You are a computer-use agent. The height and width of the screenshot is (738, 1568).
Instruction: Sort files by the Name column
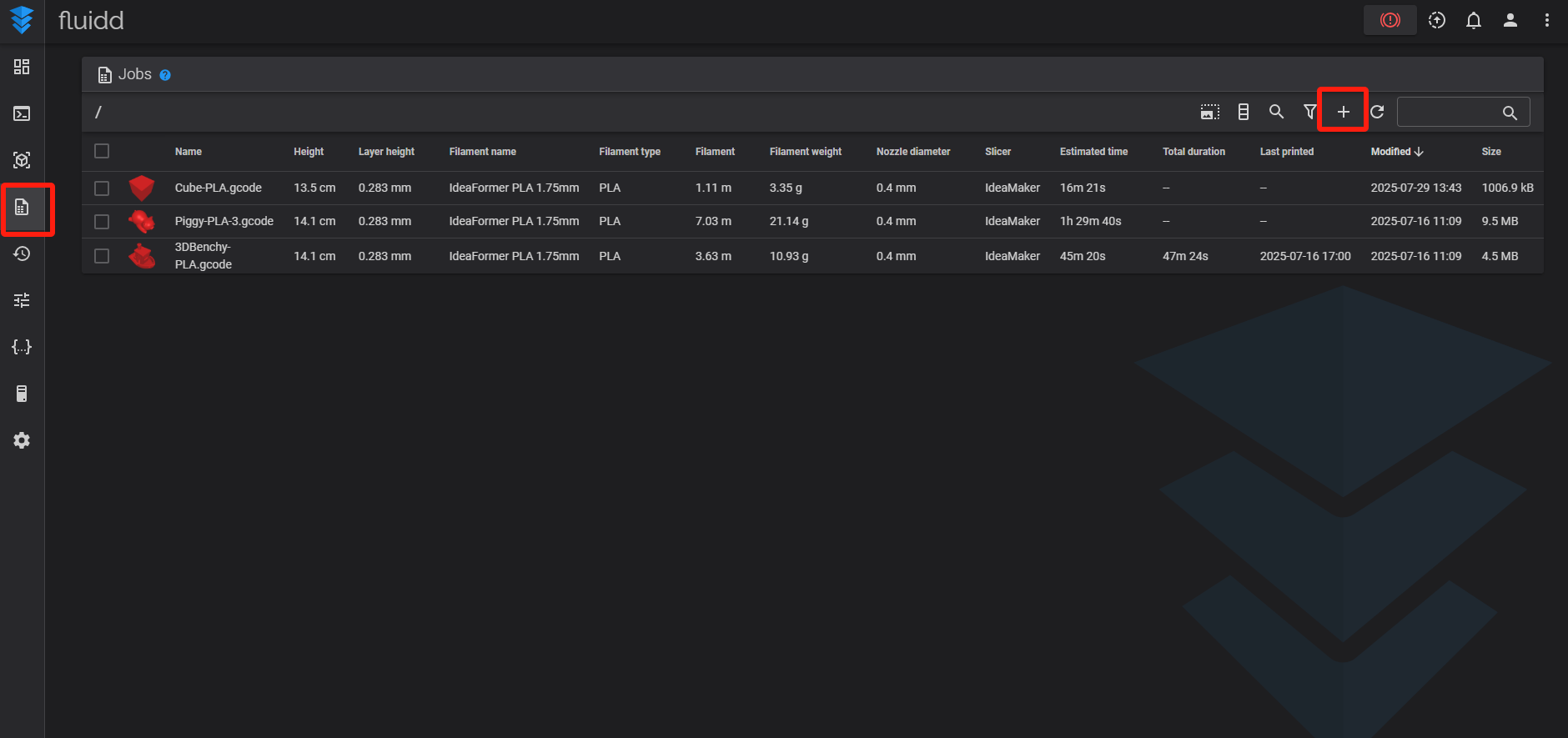(188, 152)
